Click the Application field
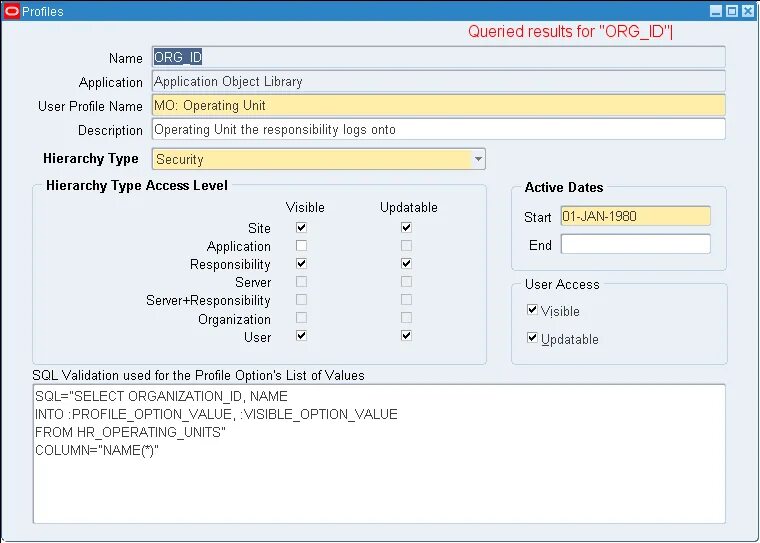Screen dimensions: 760x543 pyautogui.click(x=439, y=81)
